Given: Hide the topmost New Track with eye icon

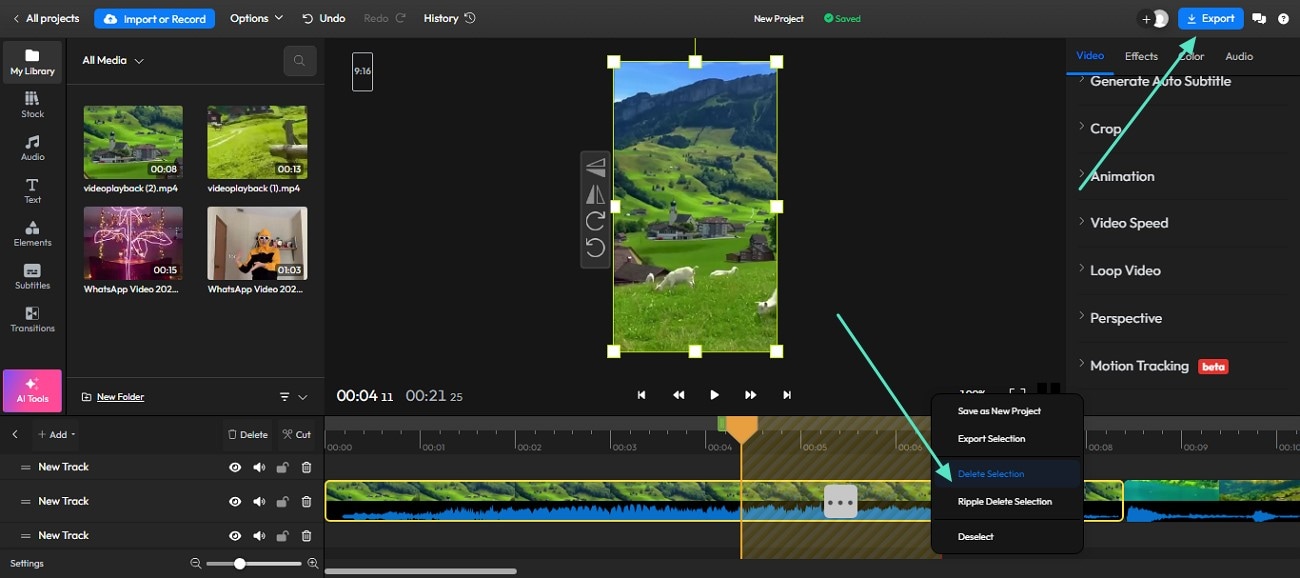Looking at the screenshot, I should pos(235,467).
